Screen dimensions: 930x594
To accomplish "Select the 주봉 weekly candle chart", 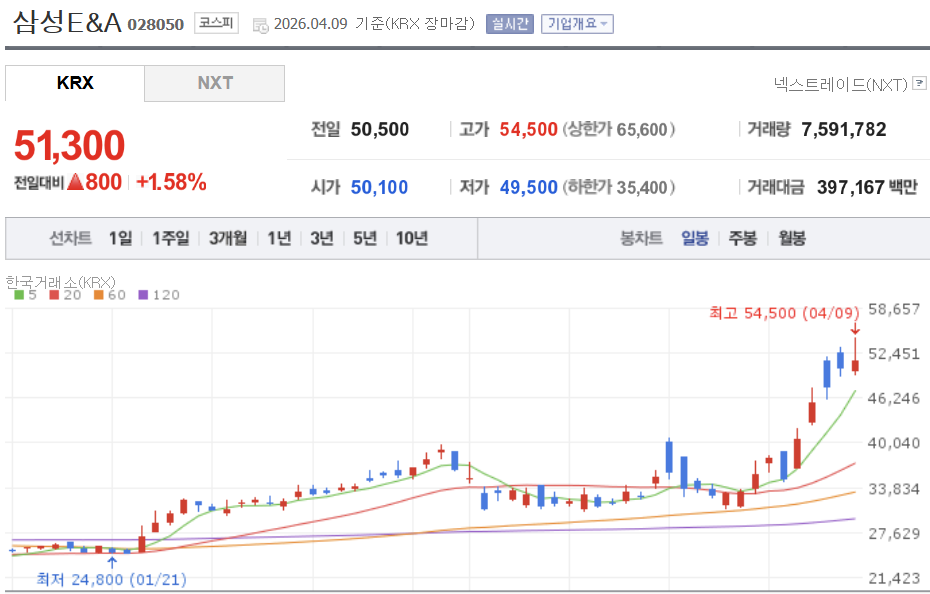I will [743, 239].
